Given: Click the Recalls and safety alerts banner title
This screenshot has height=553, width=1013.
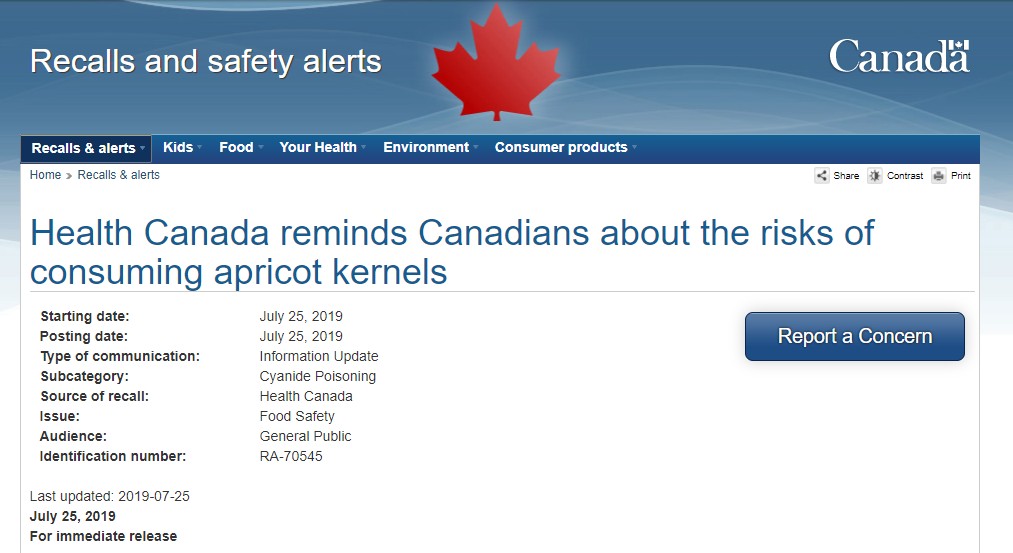Looking at the screenshot, I should coord(205,62).
